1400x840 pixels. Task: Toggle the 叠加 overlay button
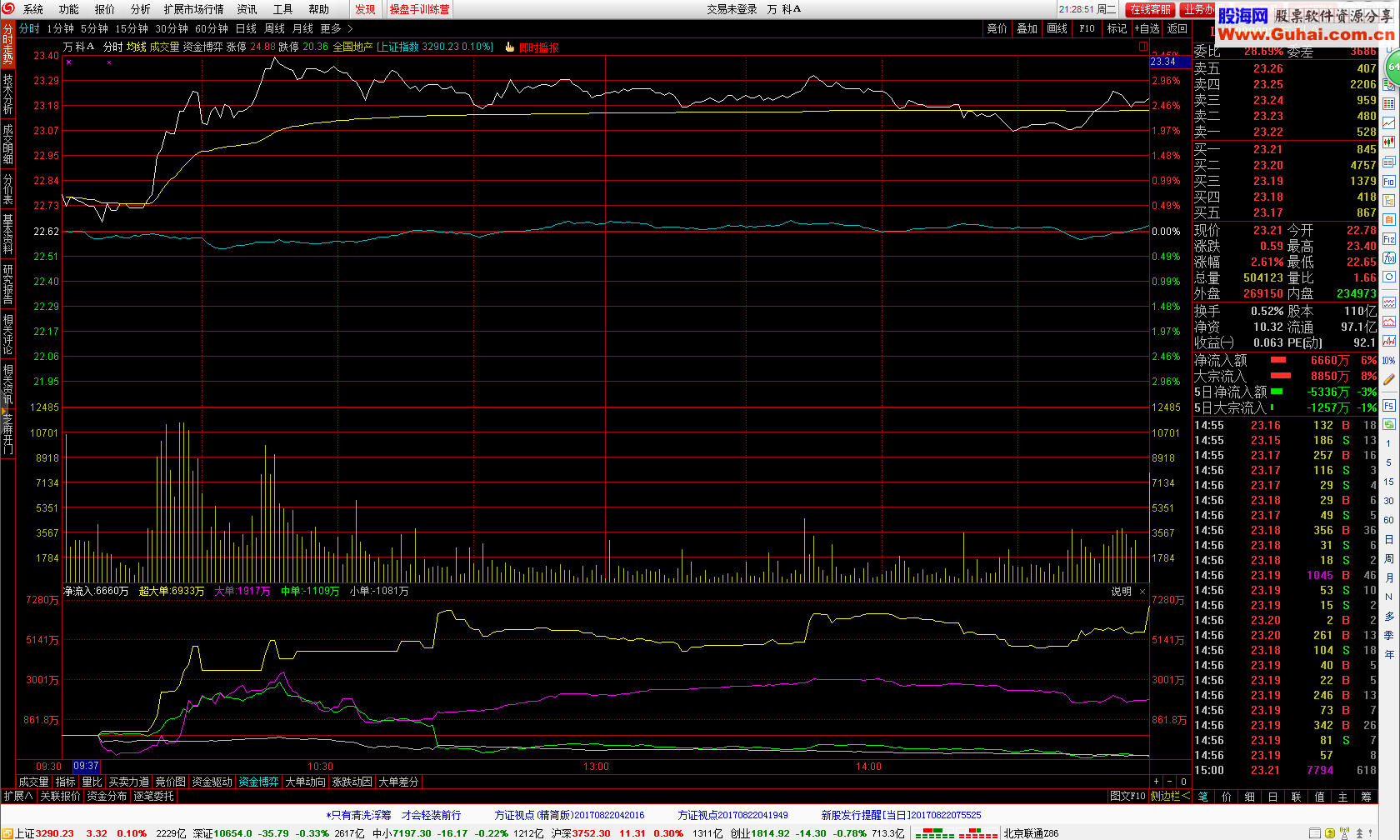(x=1027, y=28)
